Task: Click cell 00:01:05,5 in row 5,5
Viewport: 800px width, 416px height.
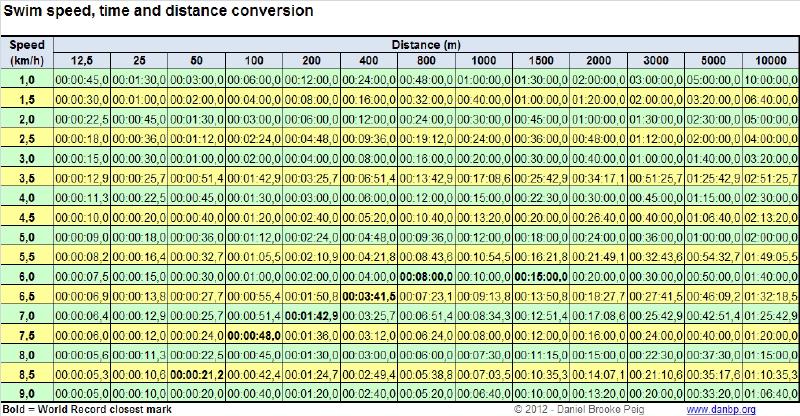Action: tap(254, 256)
